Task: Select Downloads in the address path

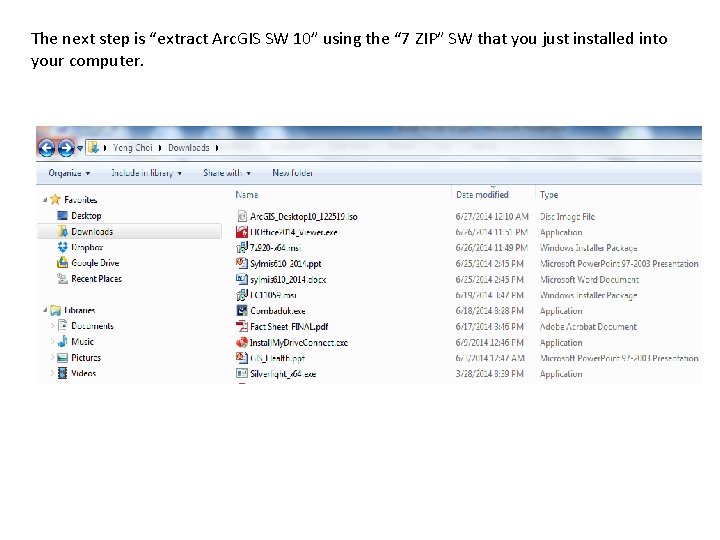Action: pos(189,147)
